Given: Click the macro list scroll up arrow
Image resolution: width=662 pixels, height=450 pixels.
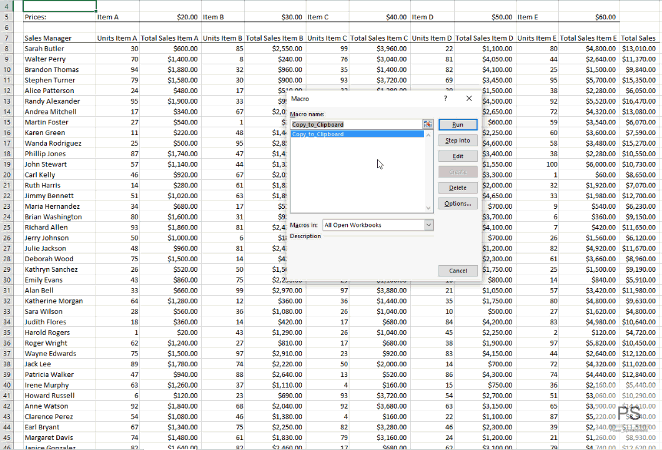Looking at the screenshot, I should (x=430, y=134).
